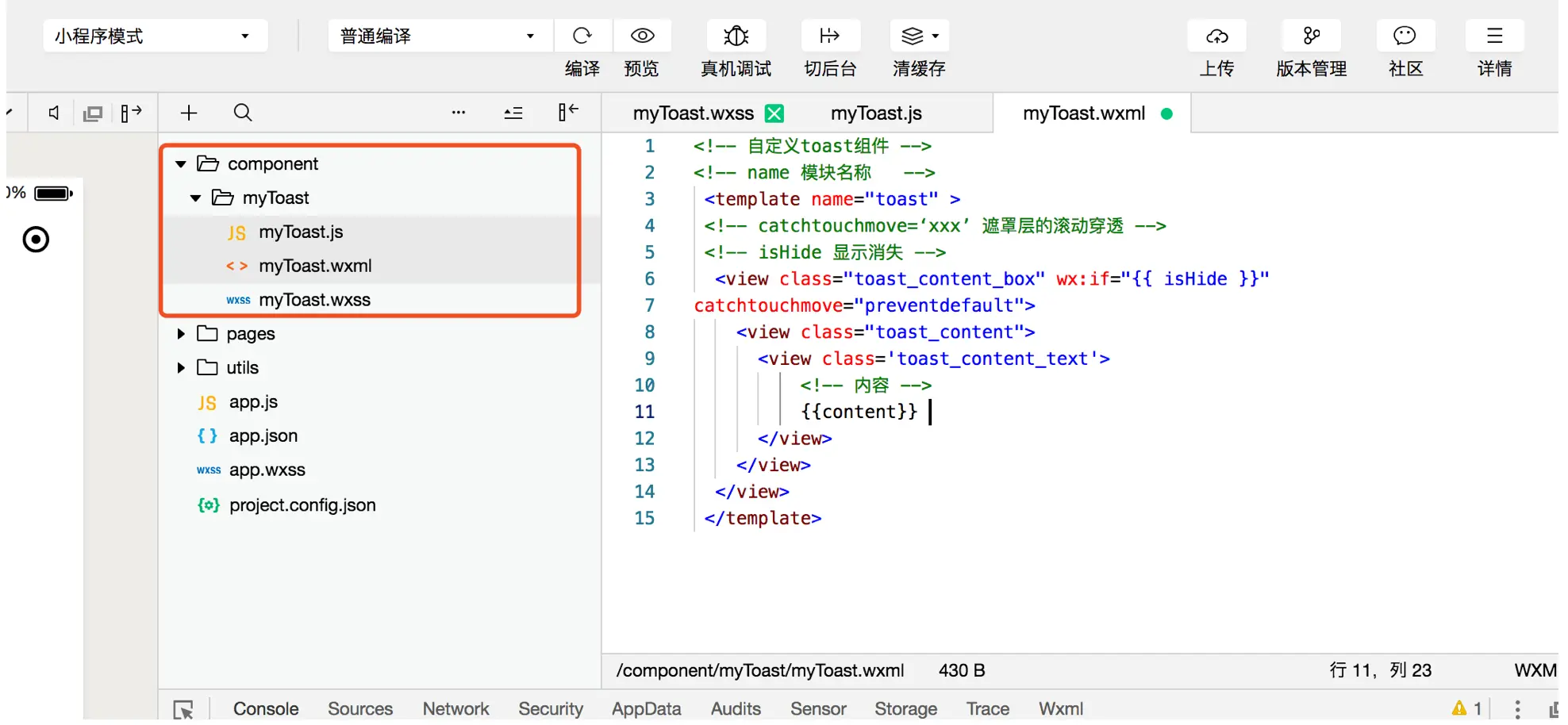This screenshot has height=725, width=1568.
Task: Close the myToast.wxss tab
Action: pos(774,113)
